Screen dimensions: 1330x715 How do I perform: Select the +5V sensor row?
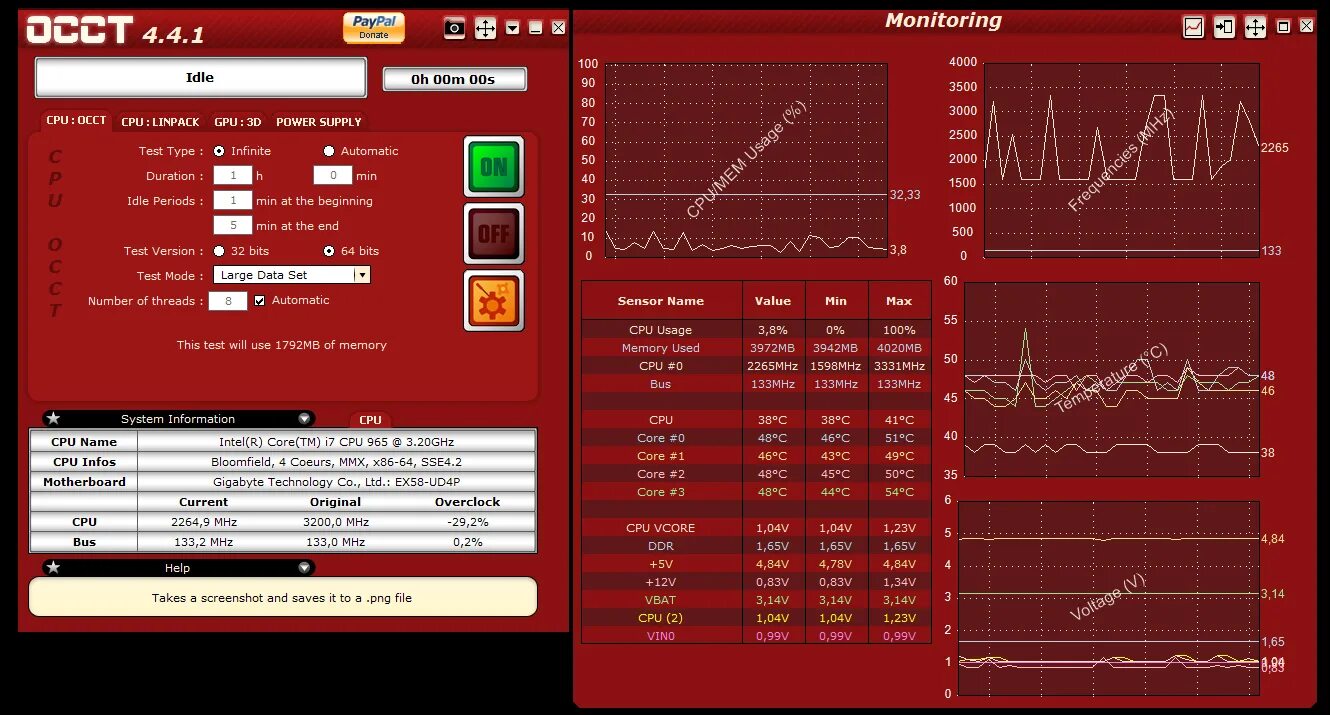(x=756, y=564)
